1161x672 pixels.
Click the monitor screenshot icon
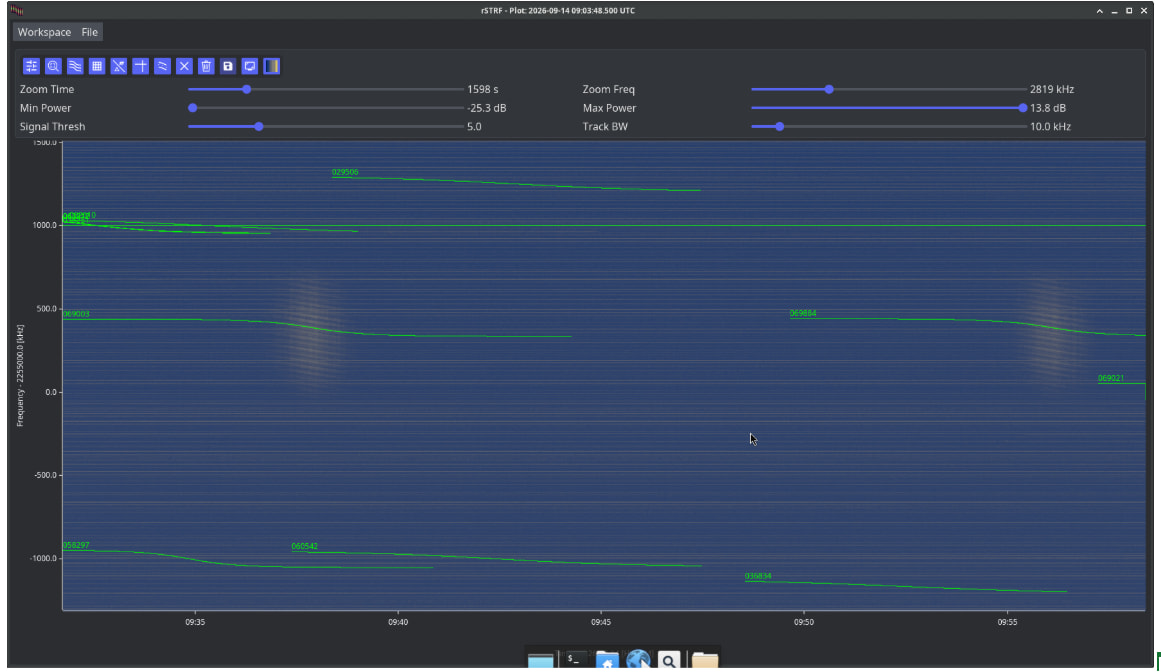pyautogui.click(x=250, y=67)
